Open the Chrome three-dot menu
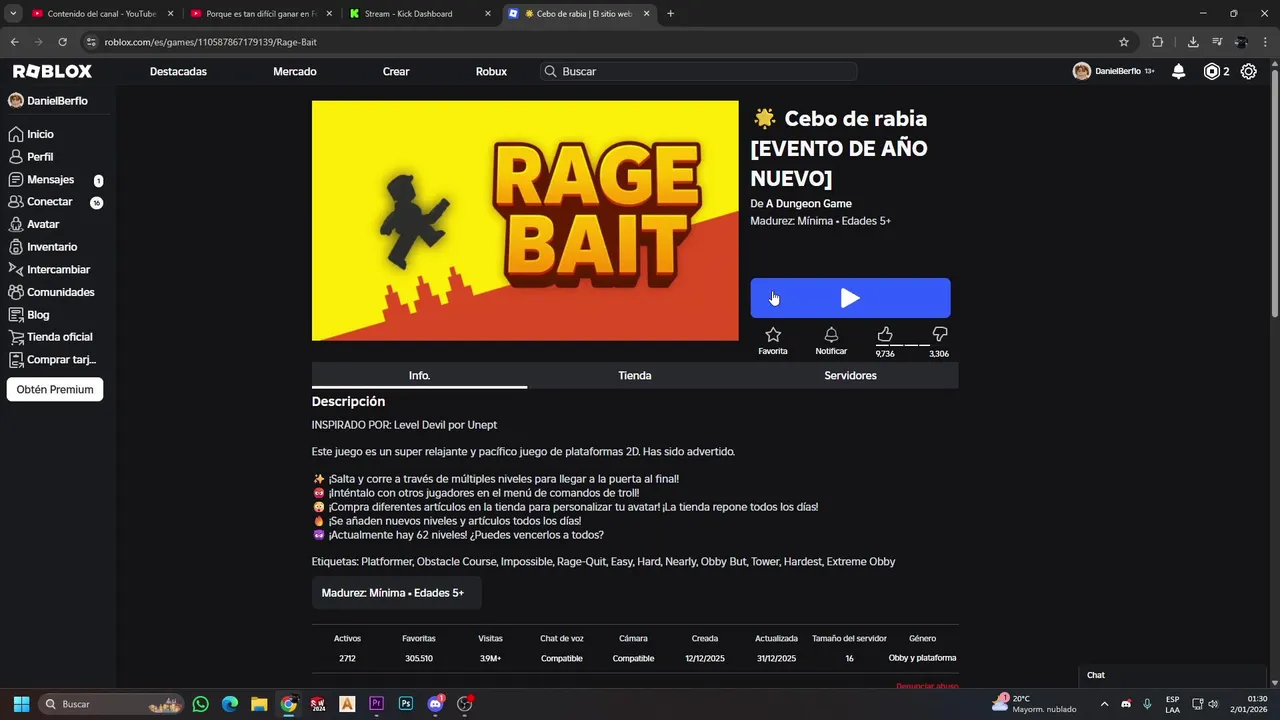This screenshot has width=1280, height=720. point(1265,42)
